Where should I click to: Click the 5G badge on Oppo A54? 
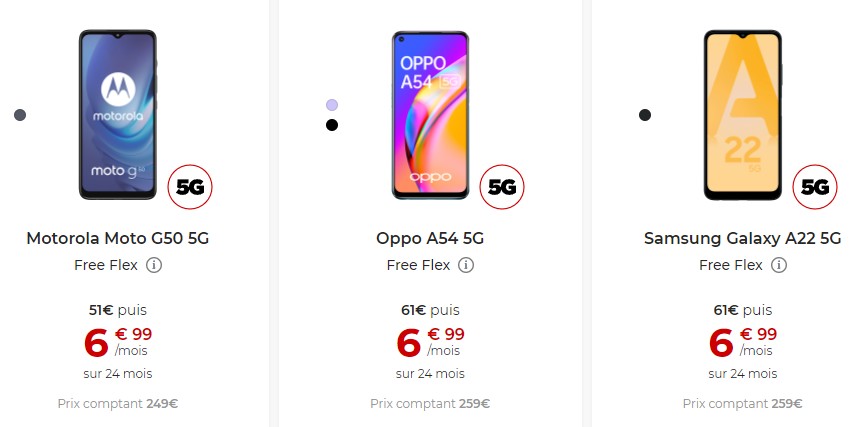pyautogui.click(x=503, y=186)
